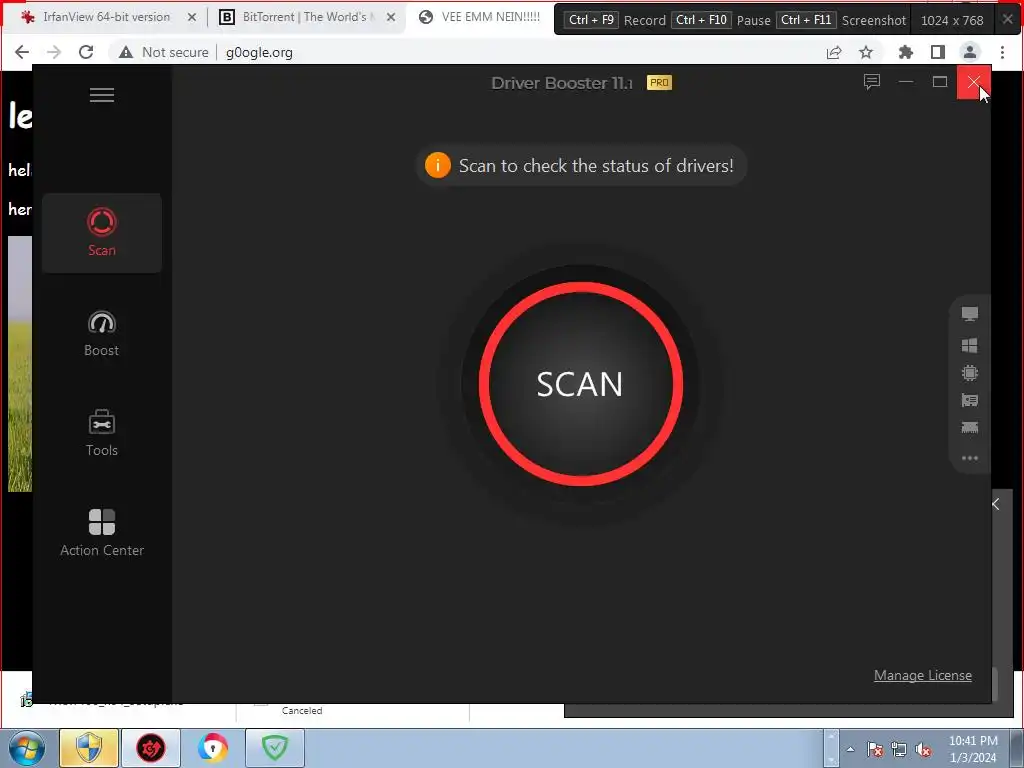The width and height of the screenshot is (1024, 768).
Task: Click the 1024 x 768 resolution label
Action: (952, 20)
